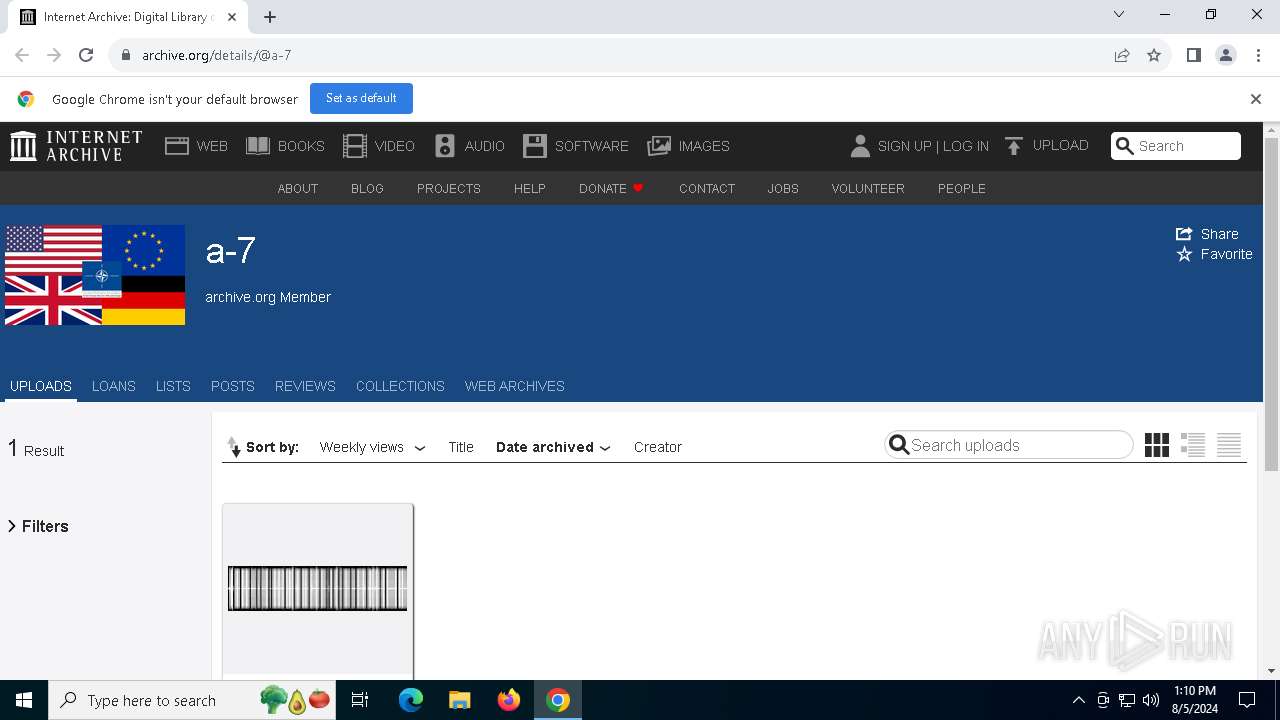Open the Volunteer link
This screenshot has width=1280, height=720.
pyautogui.click(x=868, y=188)
